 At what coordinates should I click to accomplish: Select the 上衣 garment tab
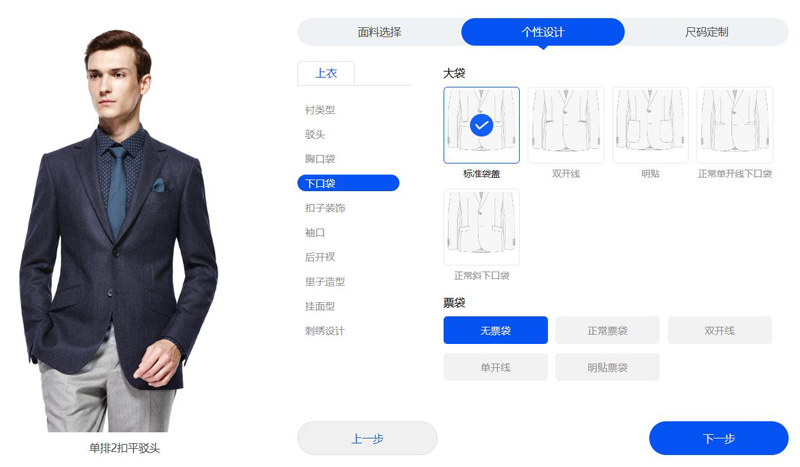coord(326,73)
